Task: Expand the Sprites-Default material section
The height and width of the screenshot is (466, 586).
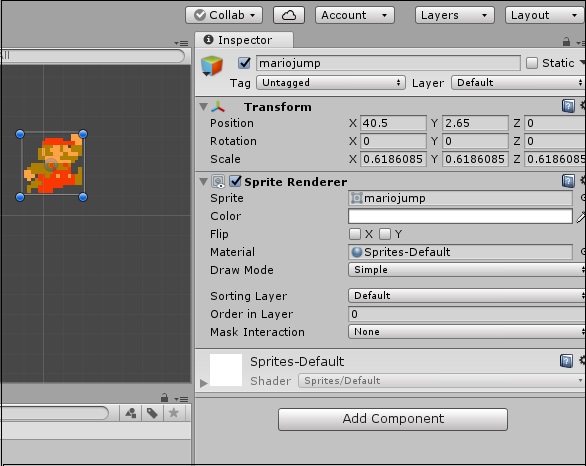Action: coord(203,383)
